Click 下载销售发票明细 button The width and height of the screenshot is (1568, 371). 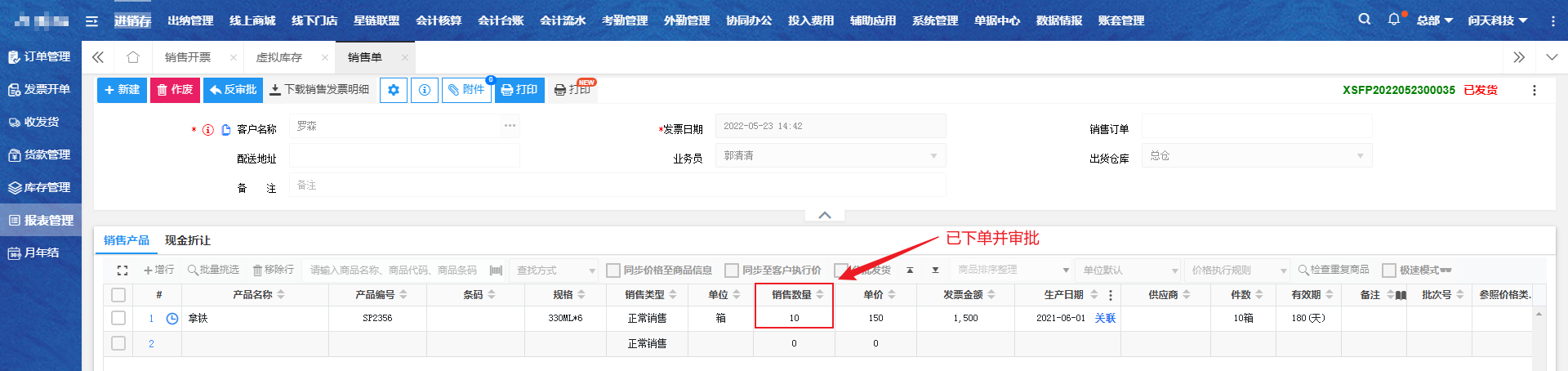coord(320,90)
